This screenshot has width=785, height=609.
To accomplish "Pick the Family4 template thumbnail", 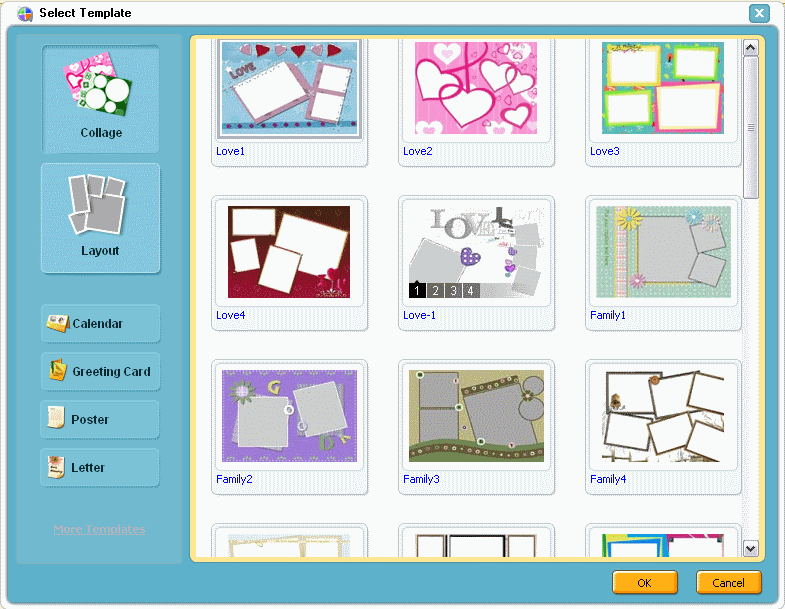I will tap(663, 416).
